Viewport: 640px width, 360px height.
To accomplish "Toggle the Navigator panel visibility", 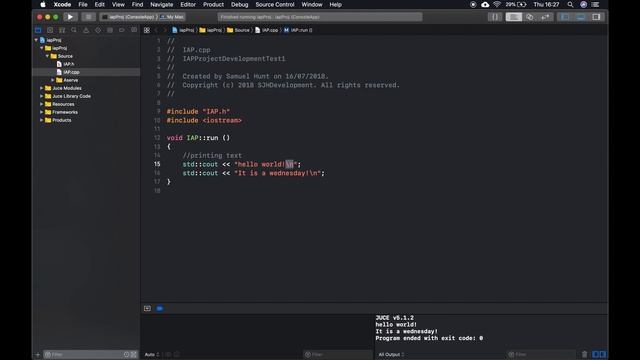I will pos(565,17).
